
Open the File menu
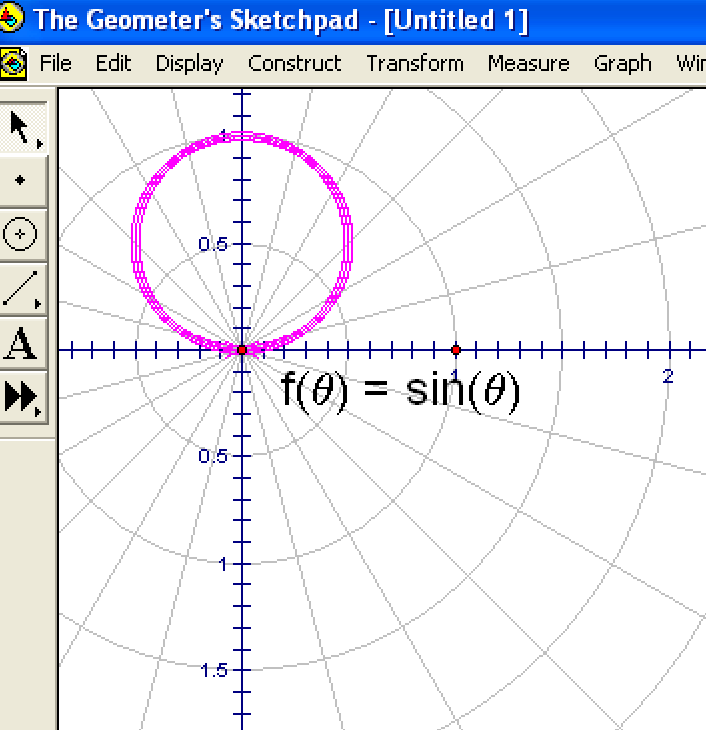[x=56, y=63]
